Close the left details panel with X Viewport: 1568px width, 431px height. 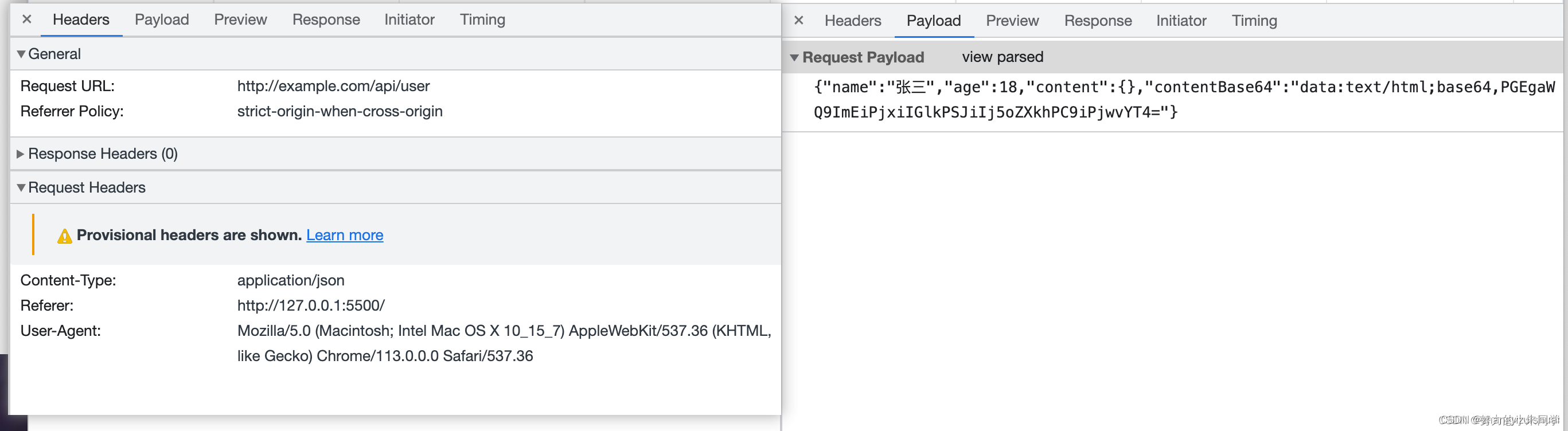click(x=27, y=19)
